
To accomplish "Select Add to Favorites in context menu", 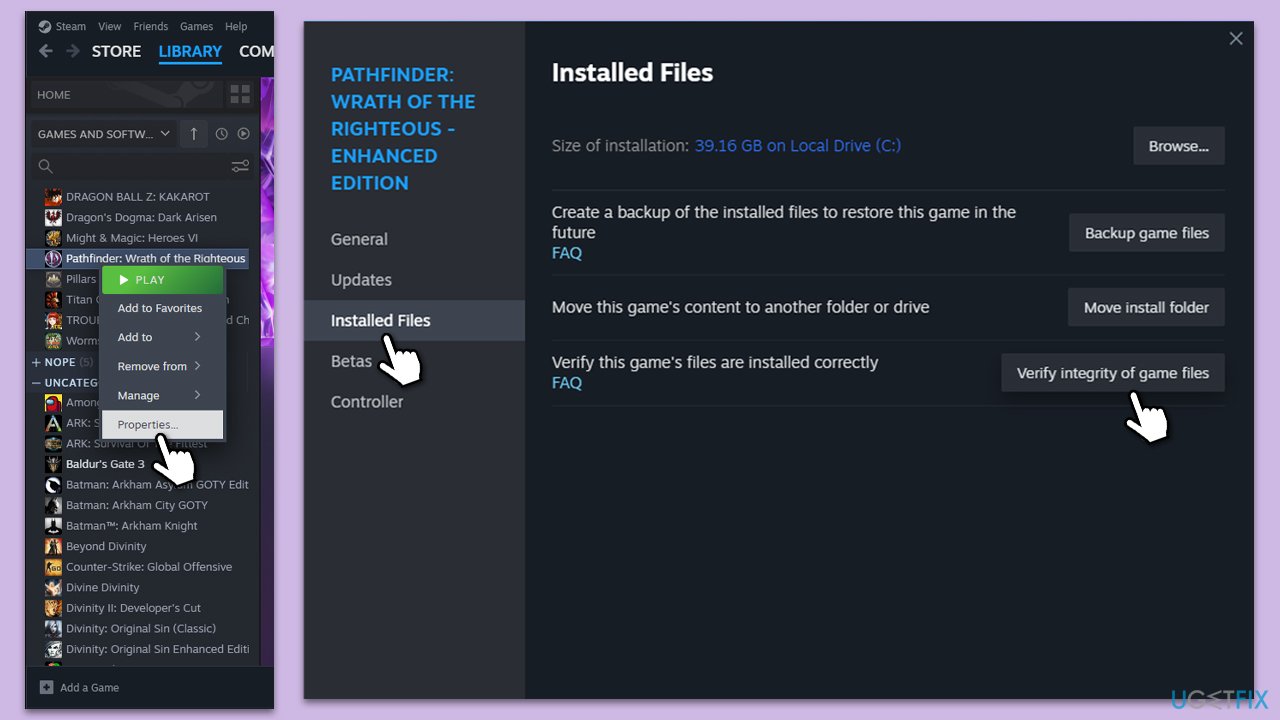I will tap(162, 308).
